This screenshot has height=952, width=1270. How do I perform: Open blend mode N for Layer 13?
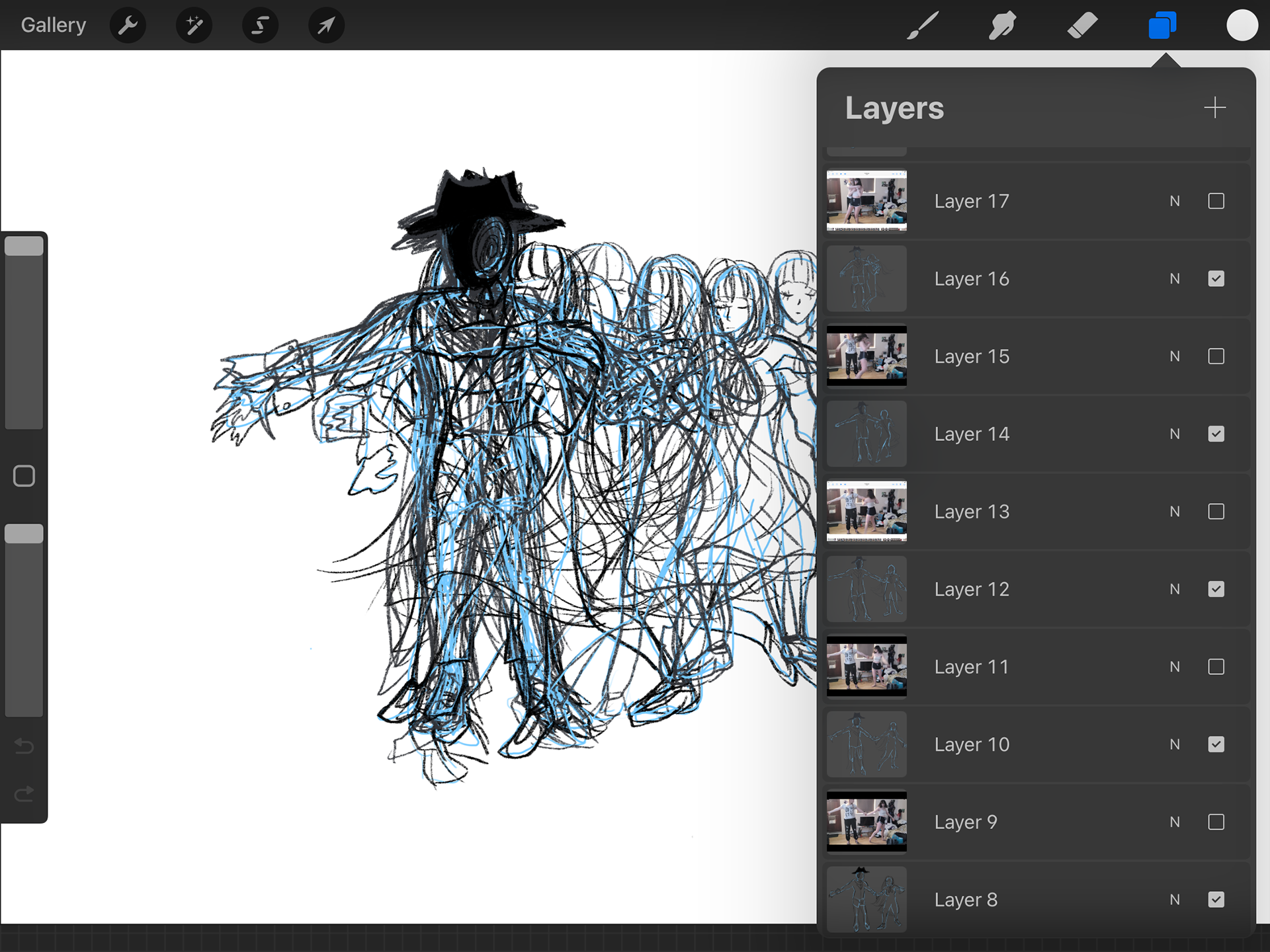1175,512
